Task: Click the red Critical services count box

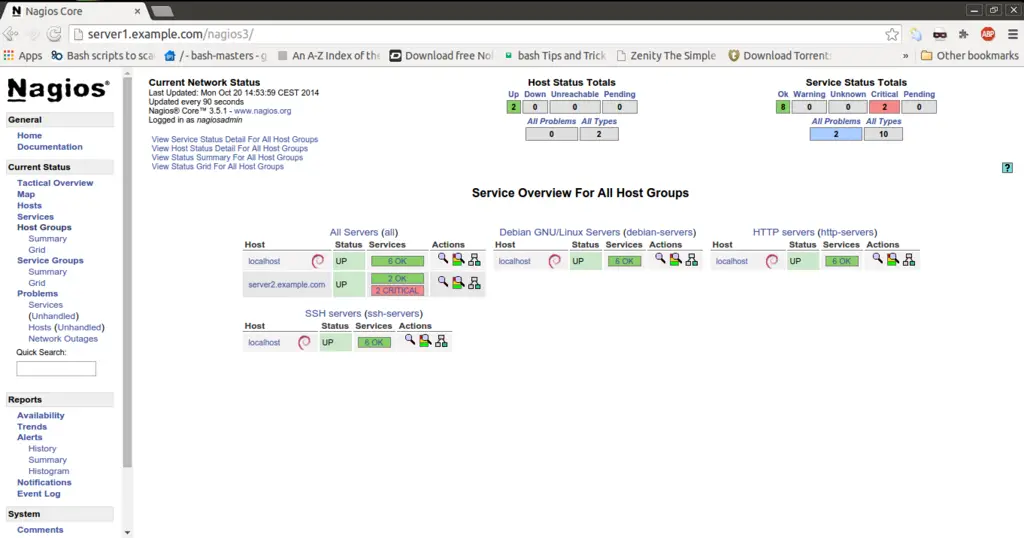Action: pos(884,107)
